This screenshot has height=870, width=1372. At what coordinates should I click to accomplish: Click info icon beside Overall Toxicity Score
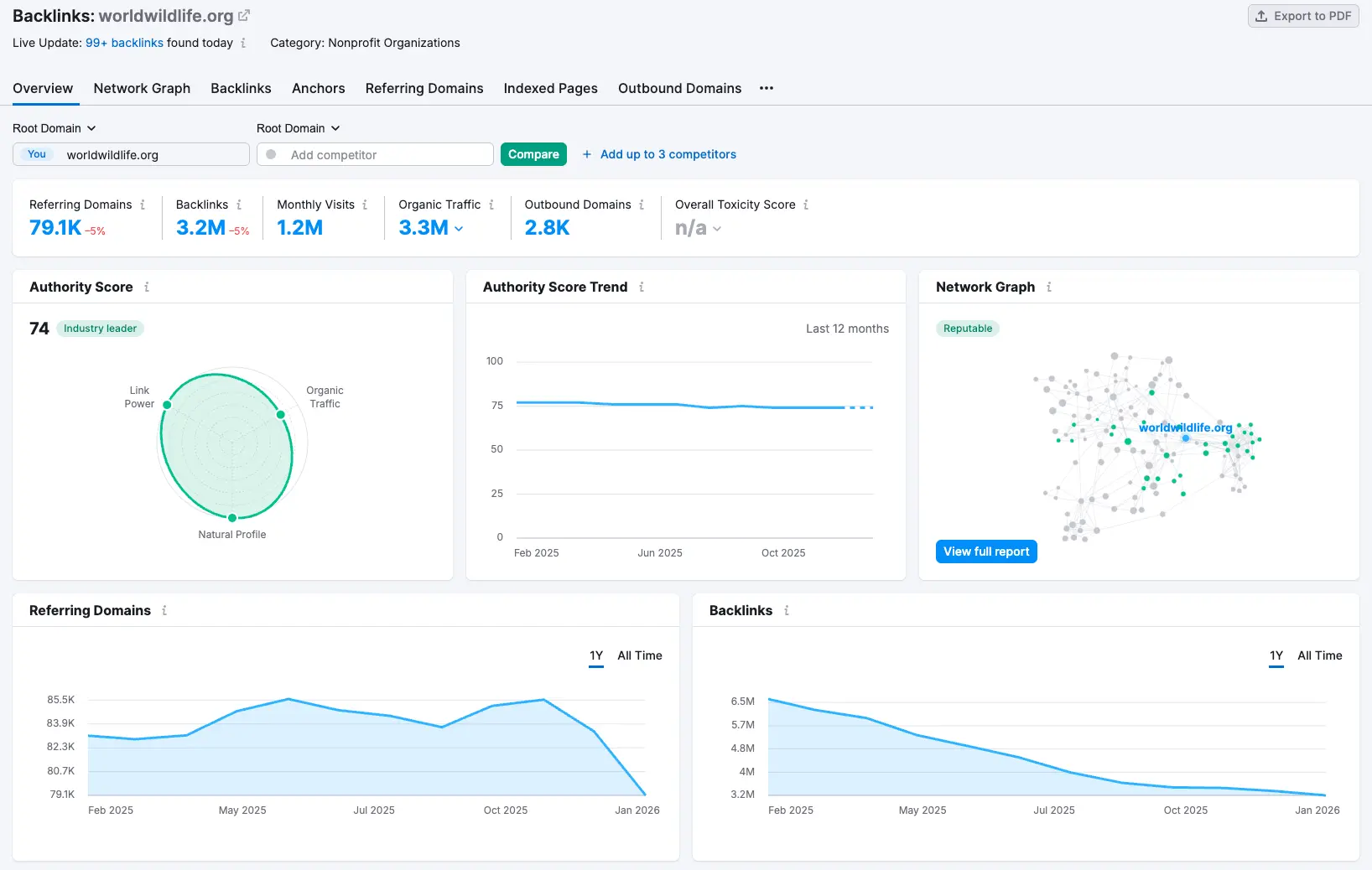(x=806, y=205)
